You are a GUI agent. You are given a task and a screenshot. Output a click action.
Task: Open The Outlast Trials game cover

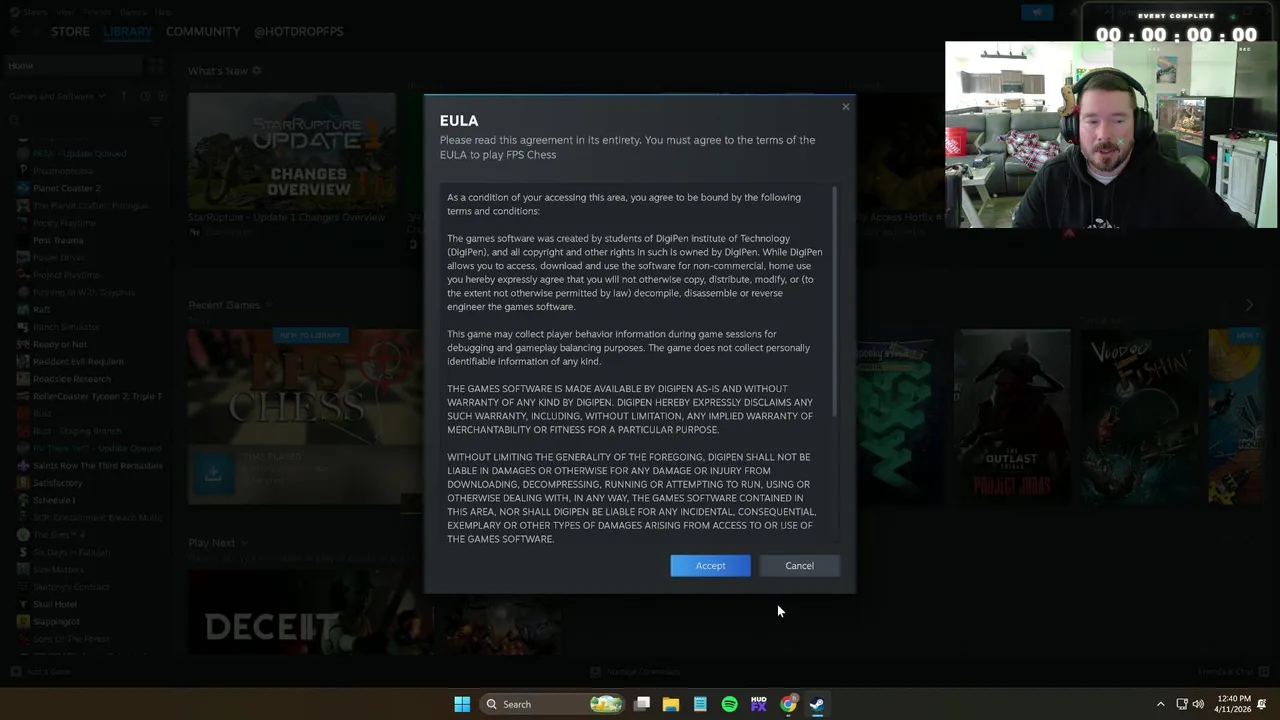[x=1012, y=416]
